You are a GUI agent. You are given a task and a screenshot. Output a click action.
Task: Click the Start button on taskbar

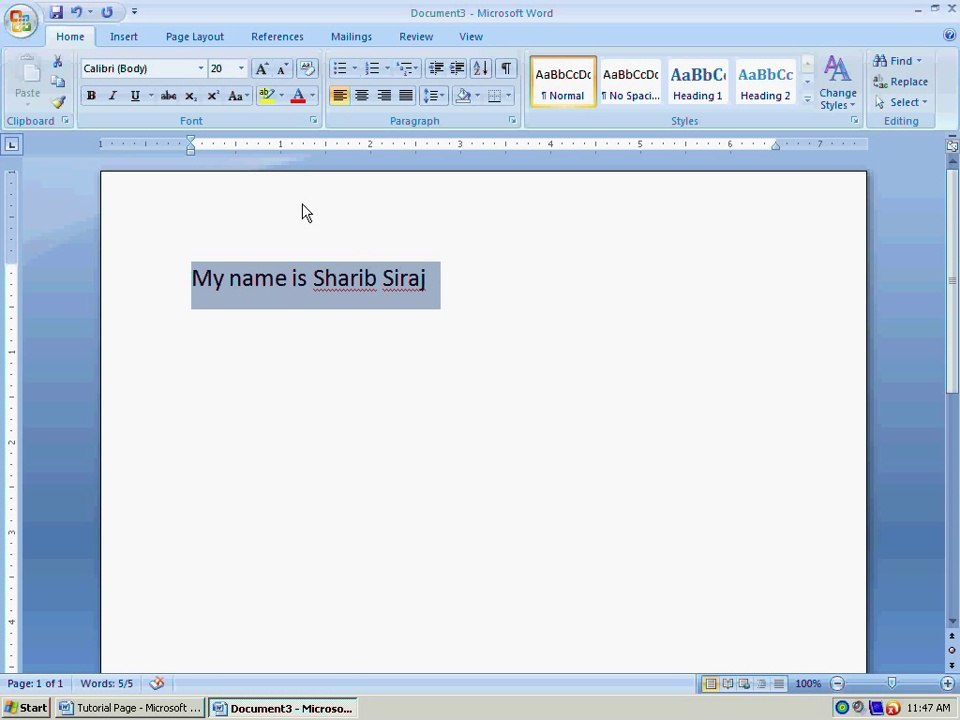pos(26,708)
